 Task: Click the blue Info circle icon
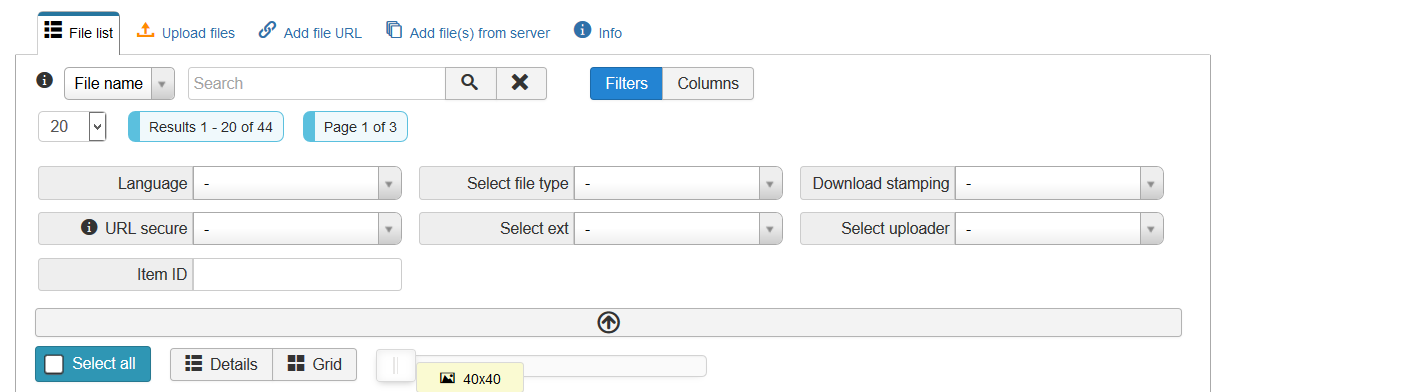click(x=582, y=30)
